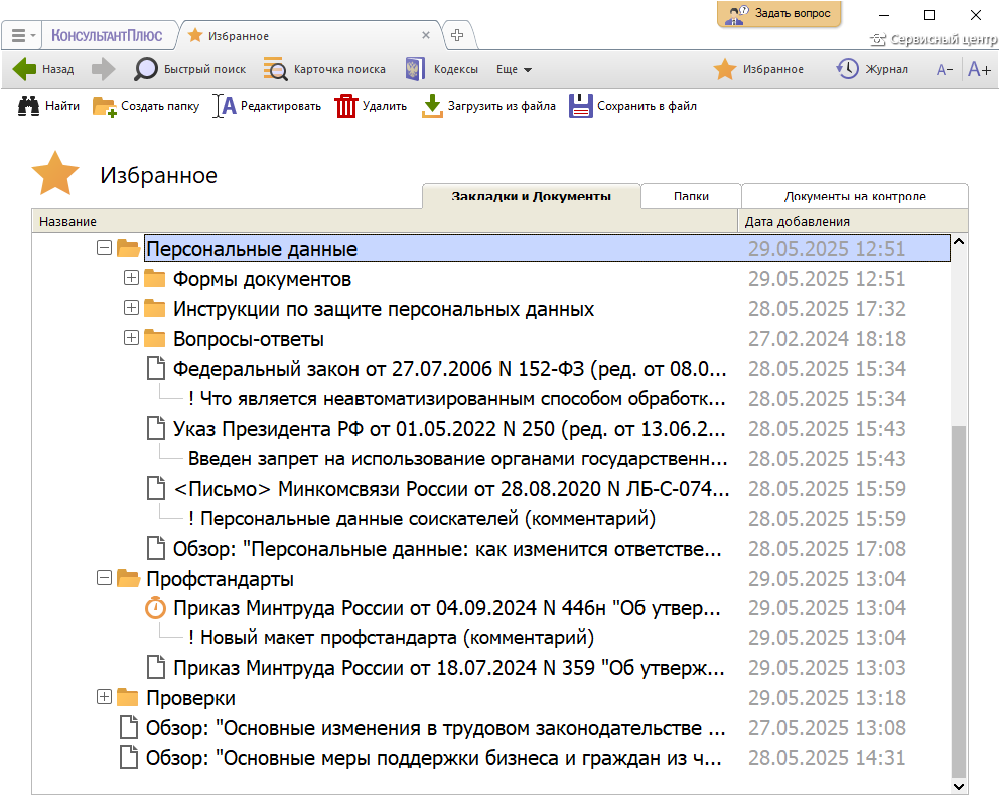Click the Формы документов folder icon
Image resolution: width=1000 pixels, height=800 pixels.
[x=154, y=279]
